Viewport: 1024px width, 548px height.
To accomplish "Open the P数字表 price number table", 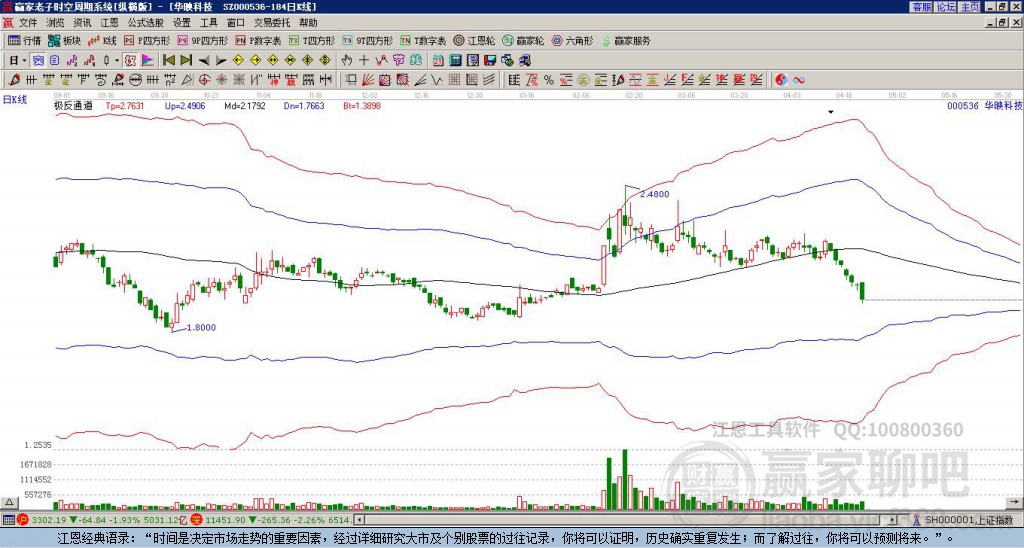I will point(259,40).
